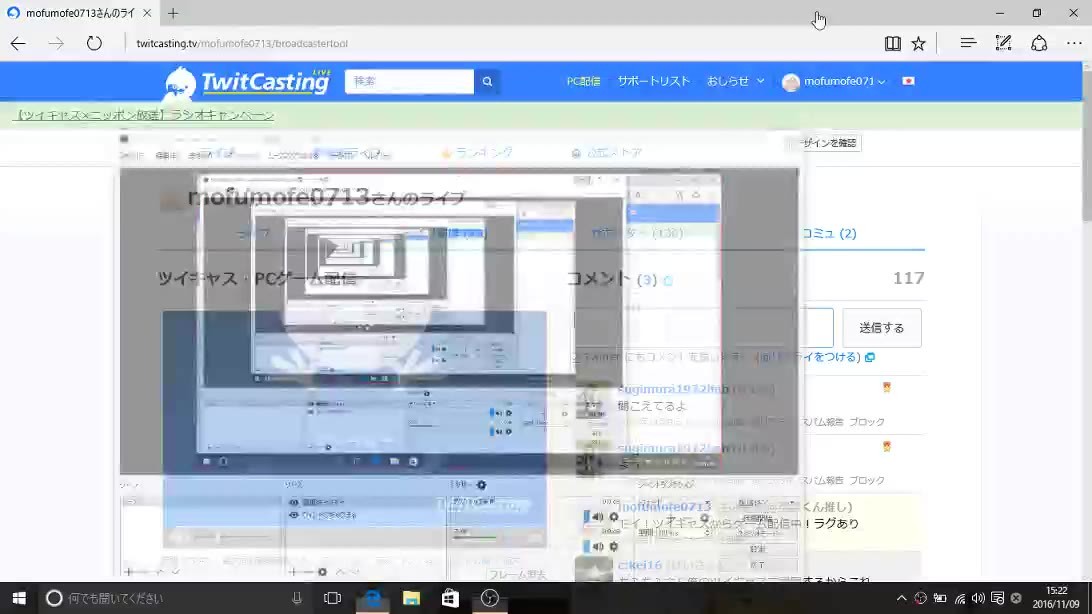Image resolution: width=1092 pixels, height=614 pixels.
Task: Block the first sugimura1972hab comment
Action: [x=867, y=422]
